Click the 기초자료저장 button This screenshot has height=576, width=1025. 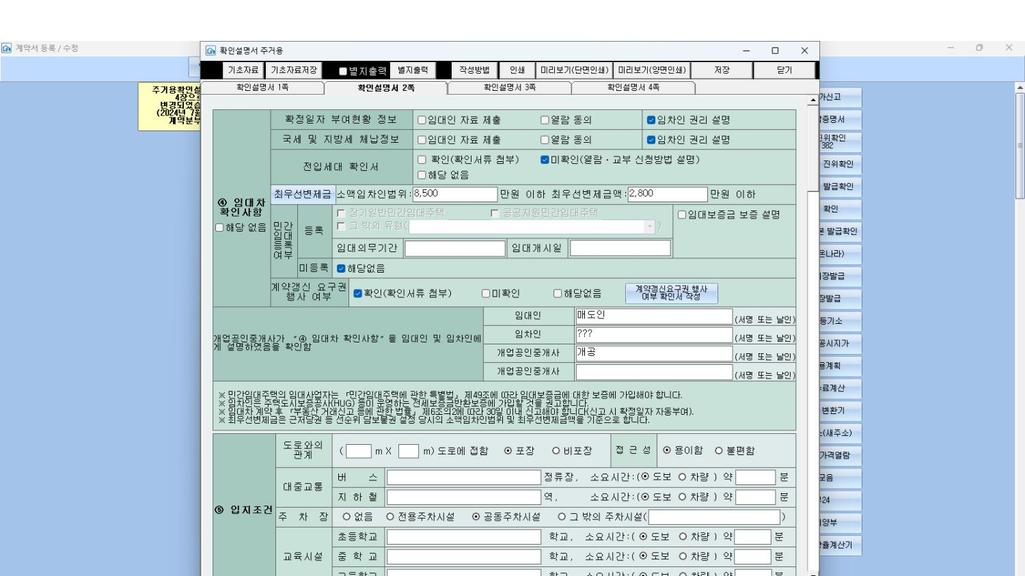pos(294,70)
